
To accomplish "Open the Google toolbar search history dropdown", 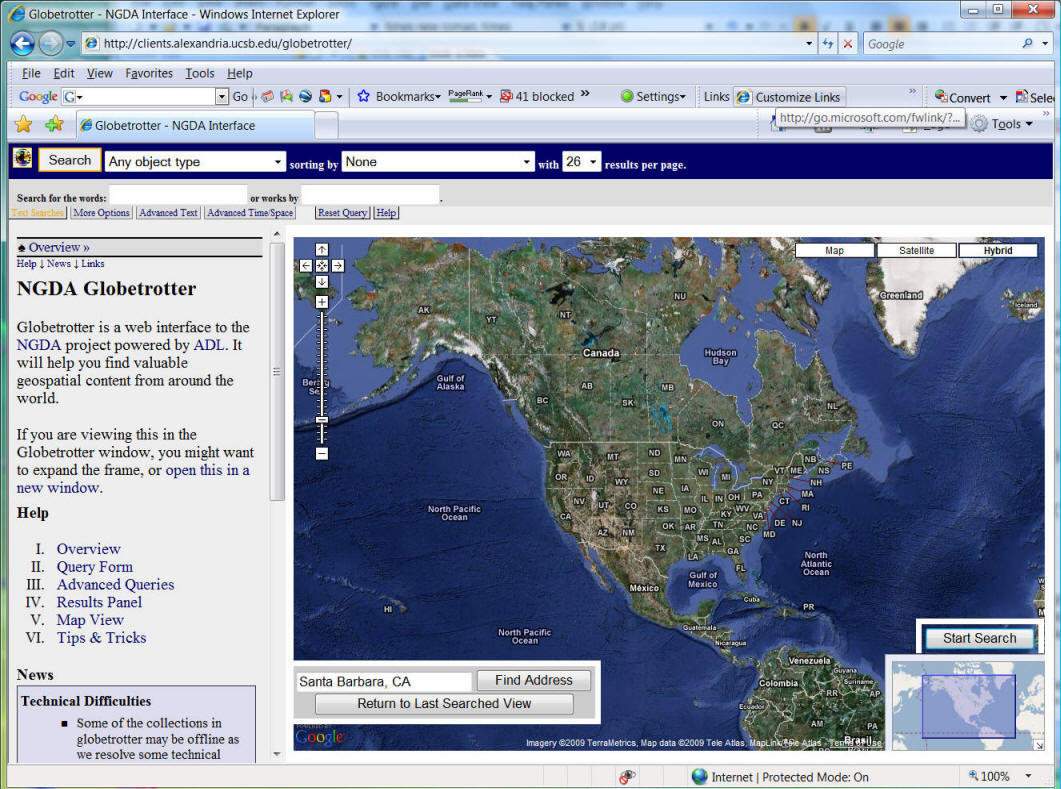I will 222,97.
